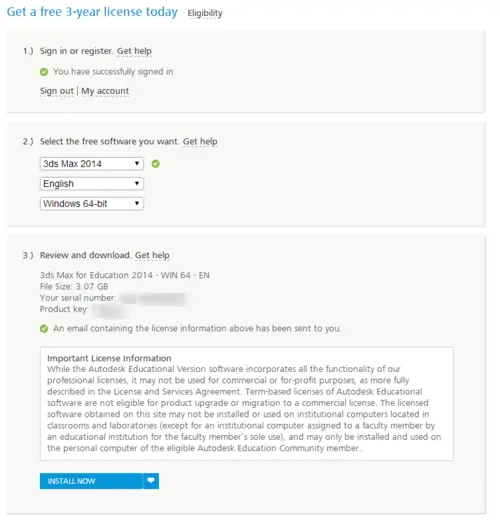
Task: Click the blurred Product key value
Action: point(108,310)
